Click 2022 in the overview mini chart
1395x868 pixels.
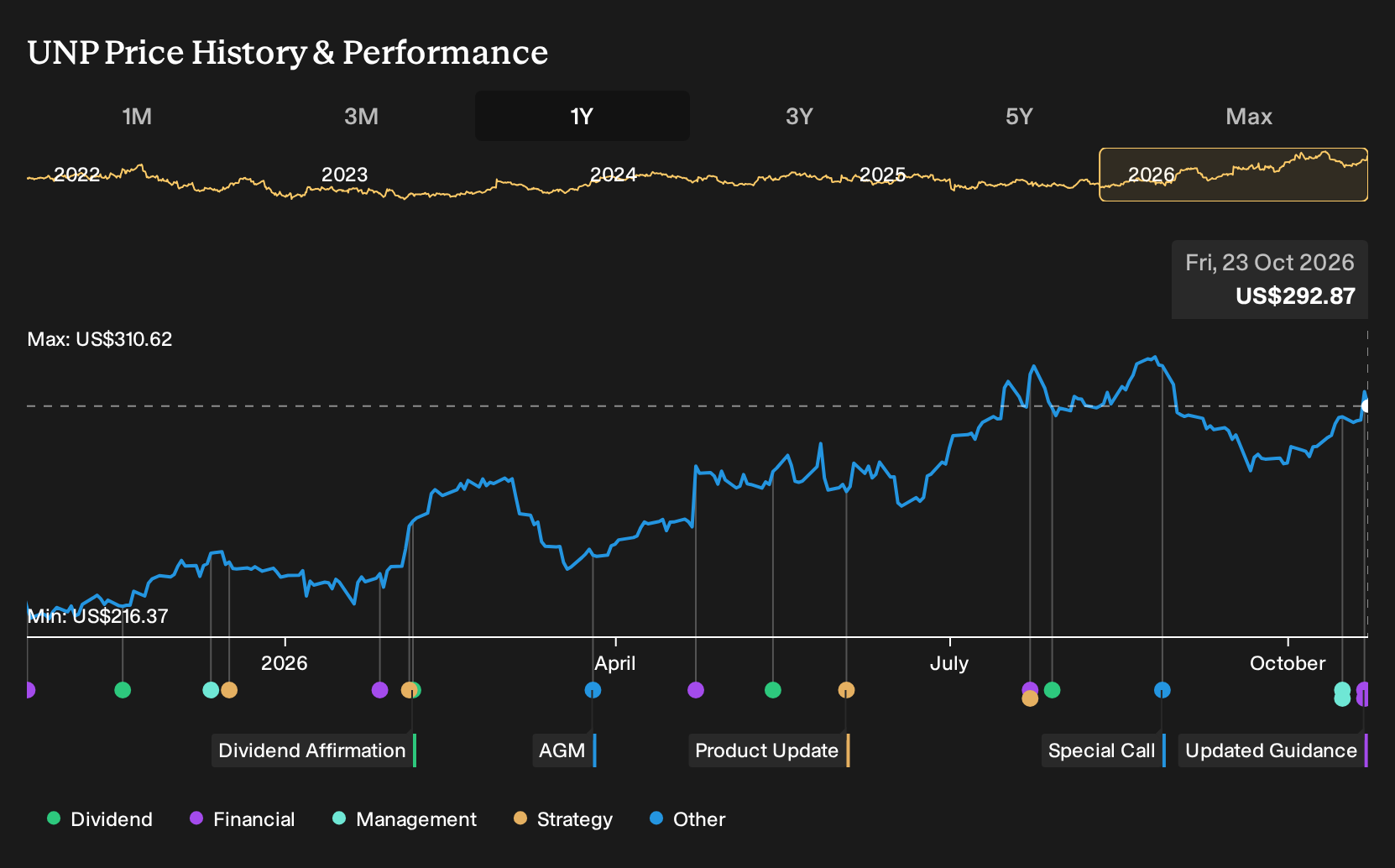pyautogui.click(x=76, y=175)
